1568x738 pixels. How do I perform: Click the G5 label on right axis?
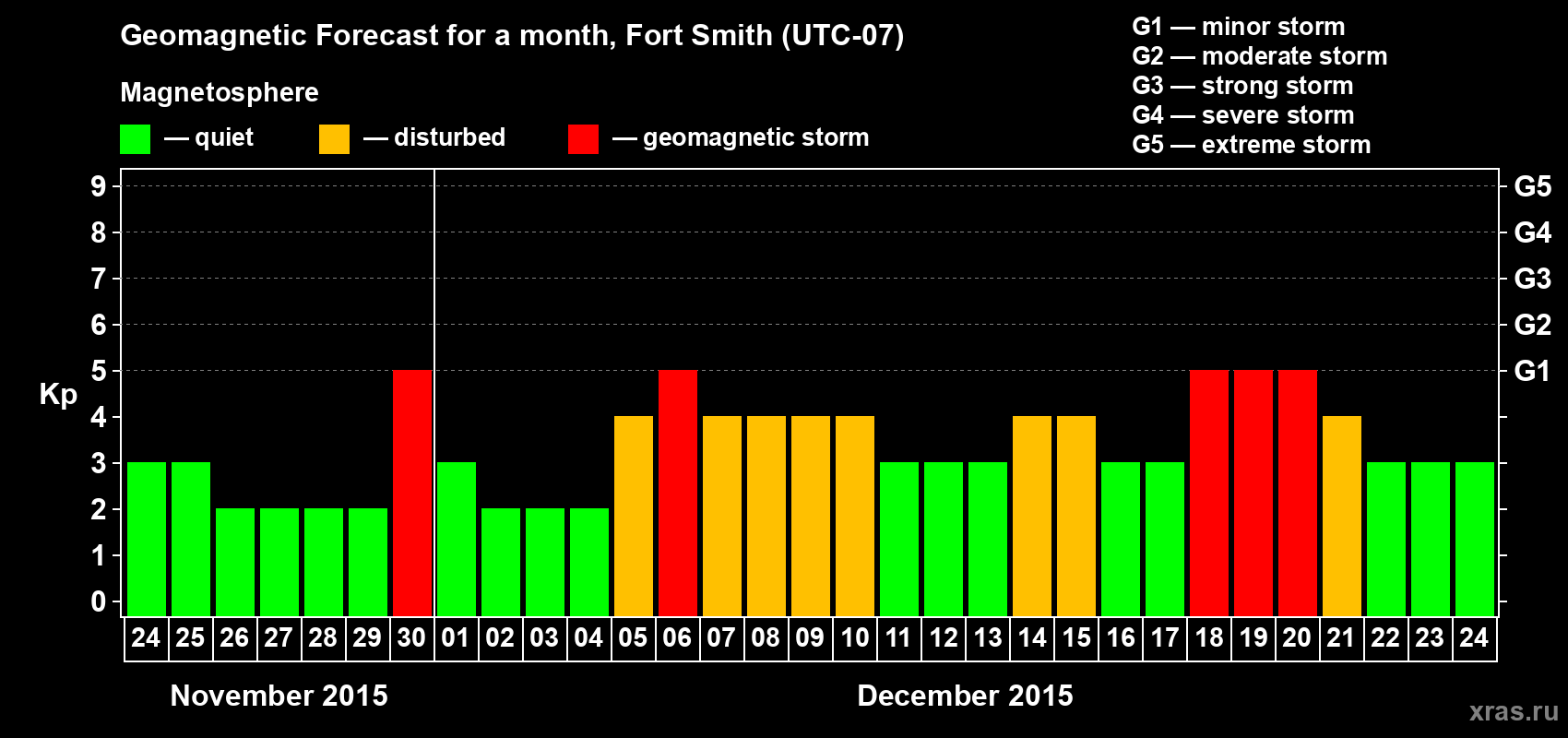[1532, 186]
